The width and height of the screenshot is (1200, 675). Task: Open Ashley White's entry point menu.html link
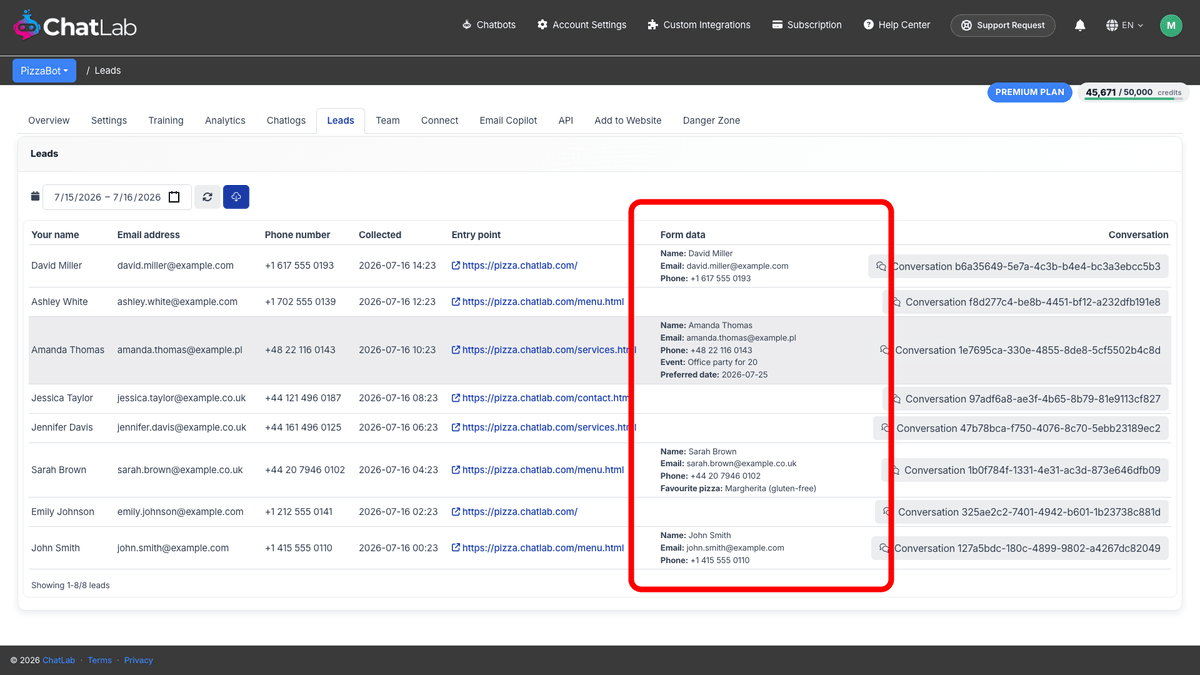538,302
